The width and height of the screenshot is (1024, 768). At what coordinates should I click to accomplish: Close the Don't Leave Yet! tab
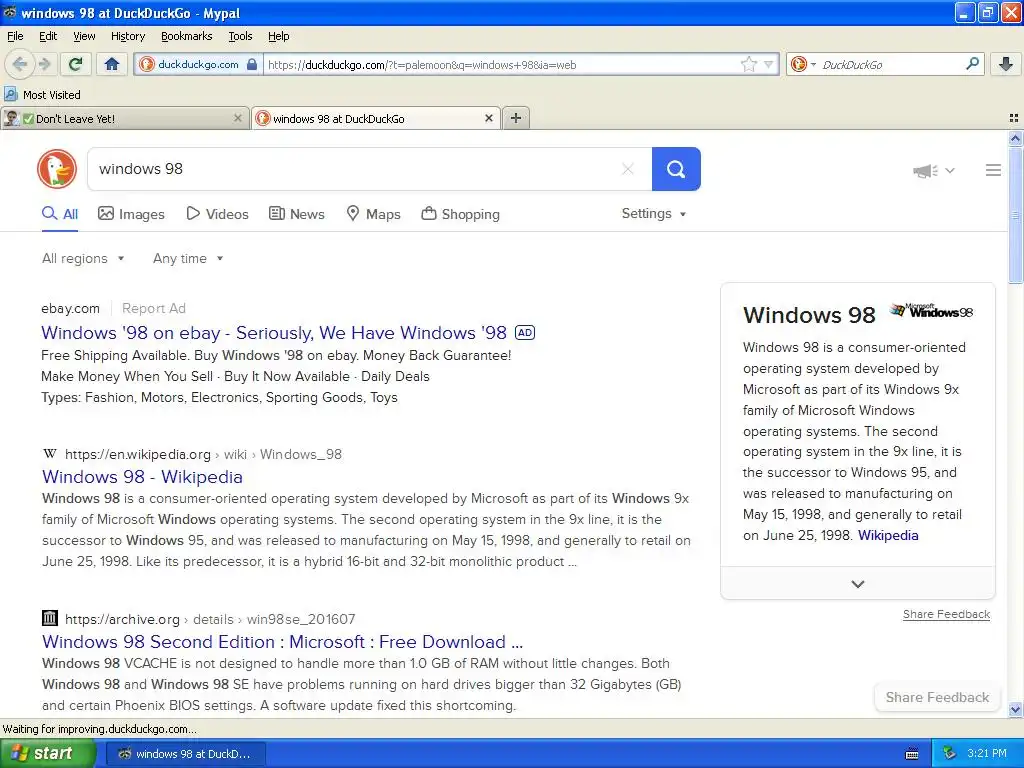(x=238, y=118)
